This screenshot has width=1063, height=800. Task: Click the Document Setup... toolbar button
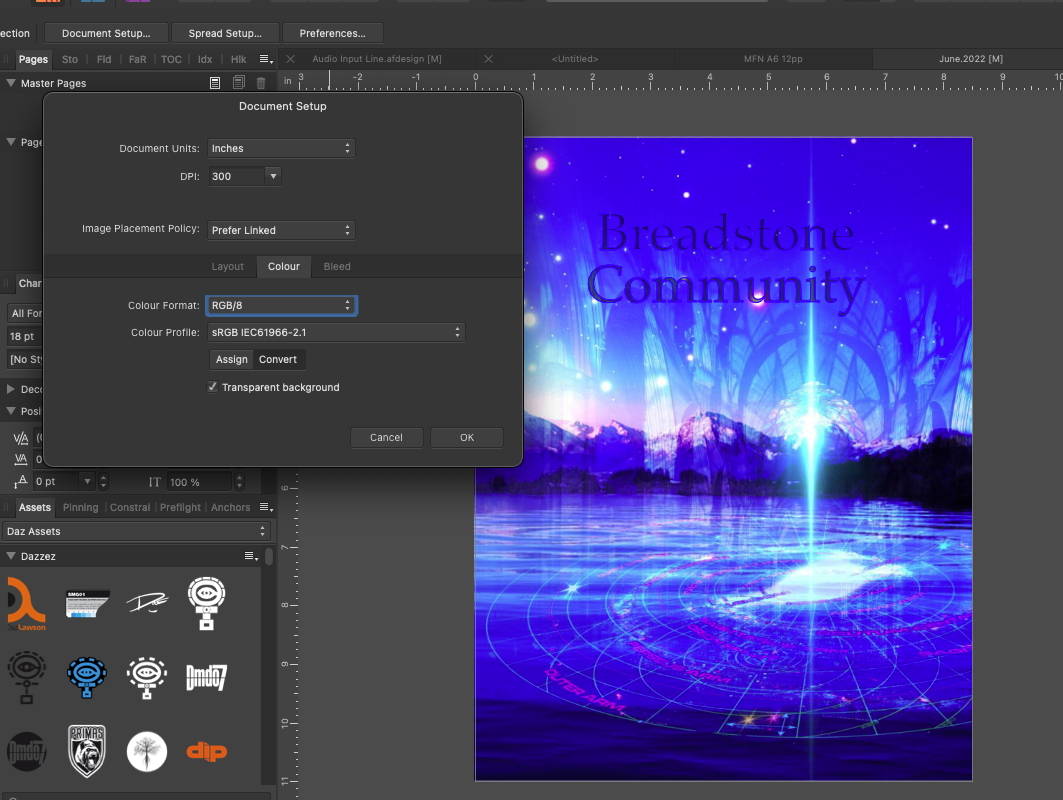(x=106, y=33)
